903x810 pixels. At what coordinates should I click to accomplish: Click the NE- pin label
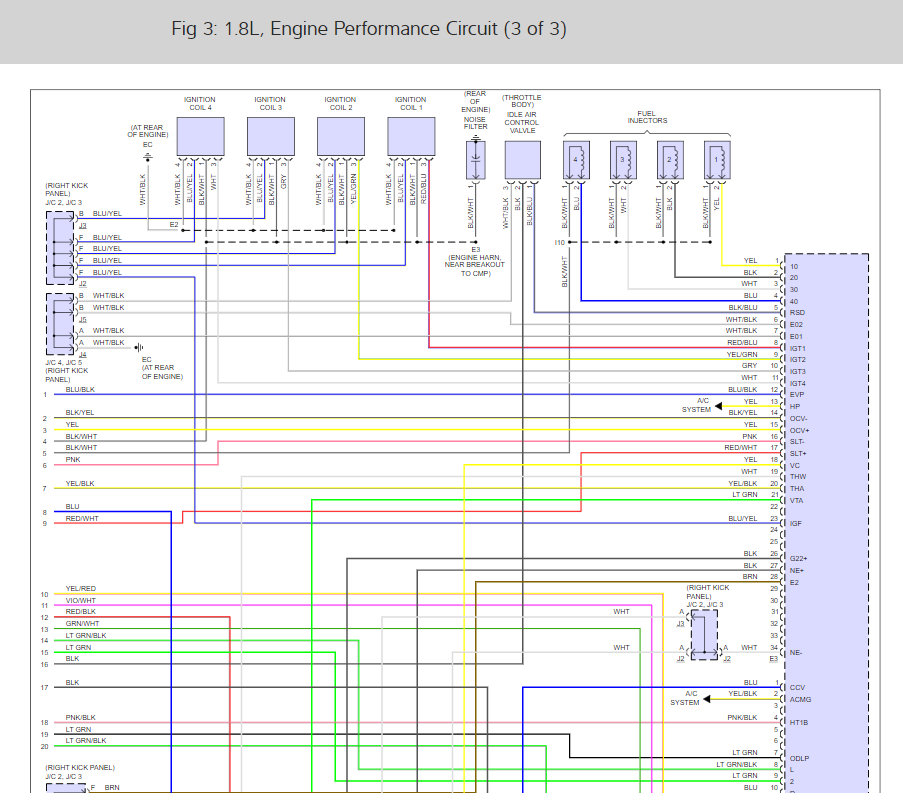tap(796, 653)
